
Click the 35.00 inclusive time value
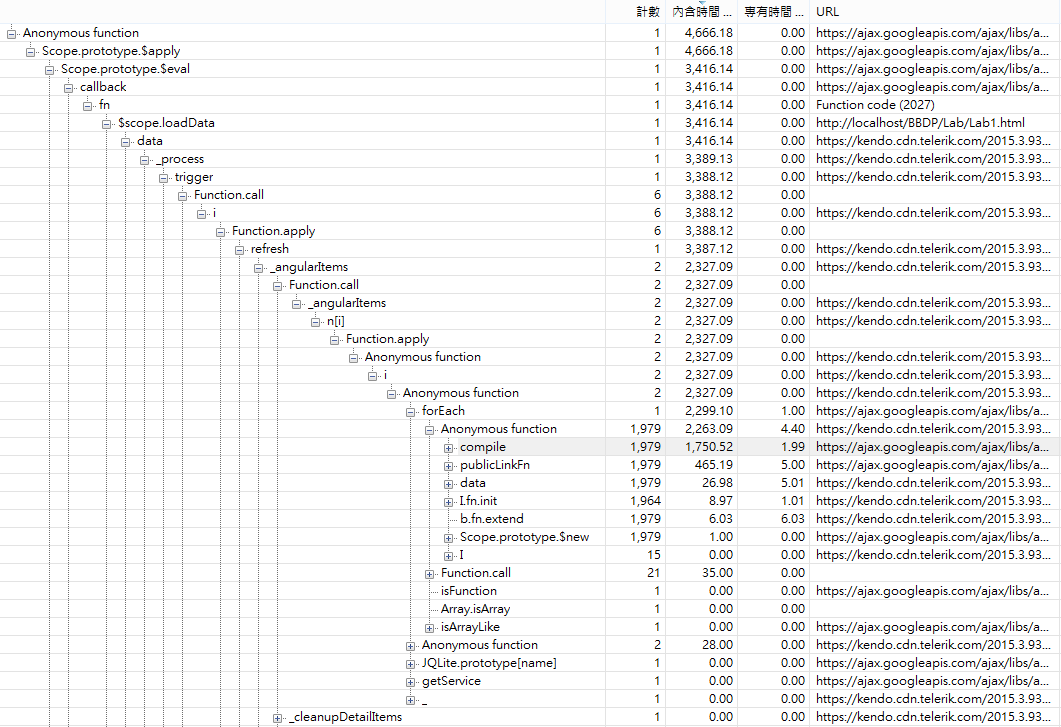point(717,573)
